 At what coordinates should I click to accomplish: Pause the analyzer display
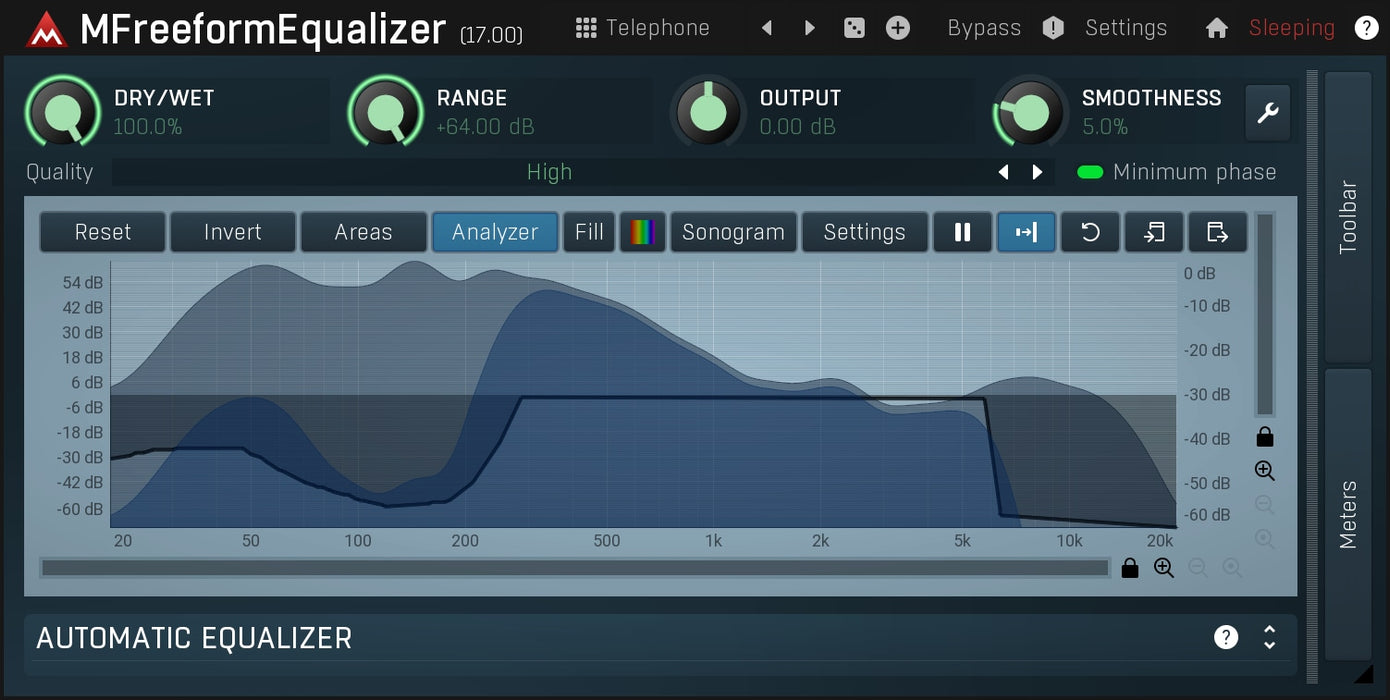point(962,232)
